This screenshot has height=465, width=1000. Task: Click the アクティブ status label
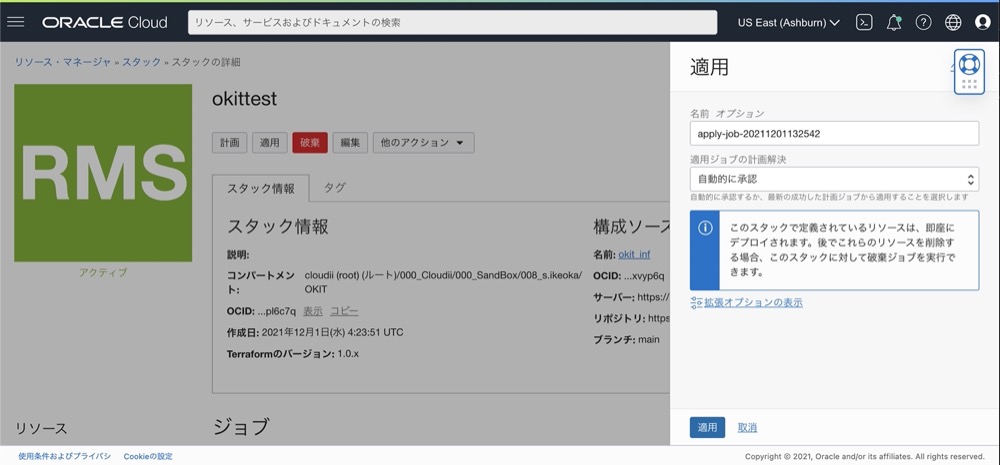coord(103,272)
